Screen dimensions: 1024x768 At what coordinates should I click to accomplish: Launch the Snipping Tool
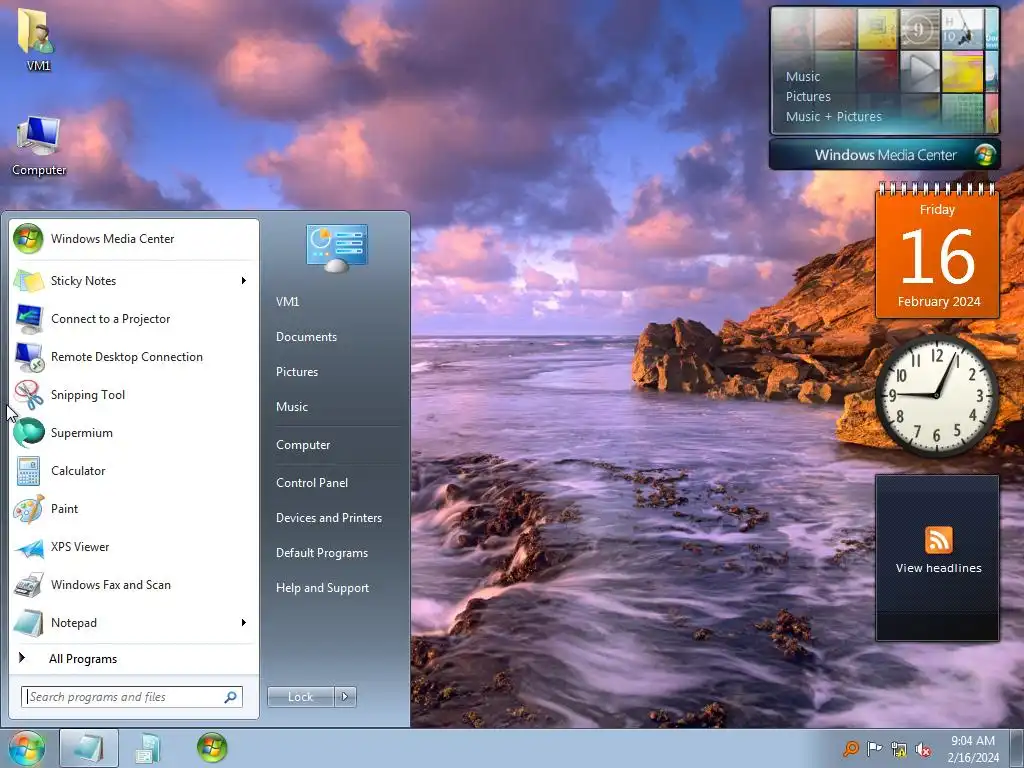click(134, 394)
